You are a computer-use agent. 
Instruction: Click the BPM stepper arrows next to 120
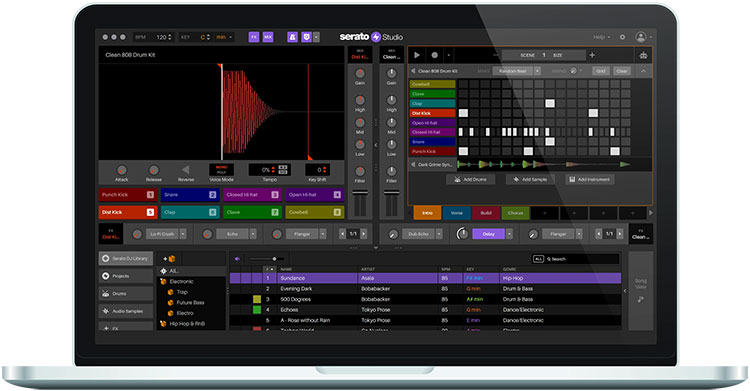(x=170, y=37)
